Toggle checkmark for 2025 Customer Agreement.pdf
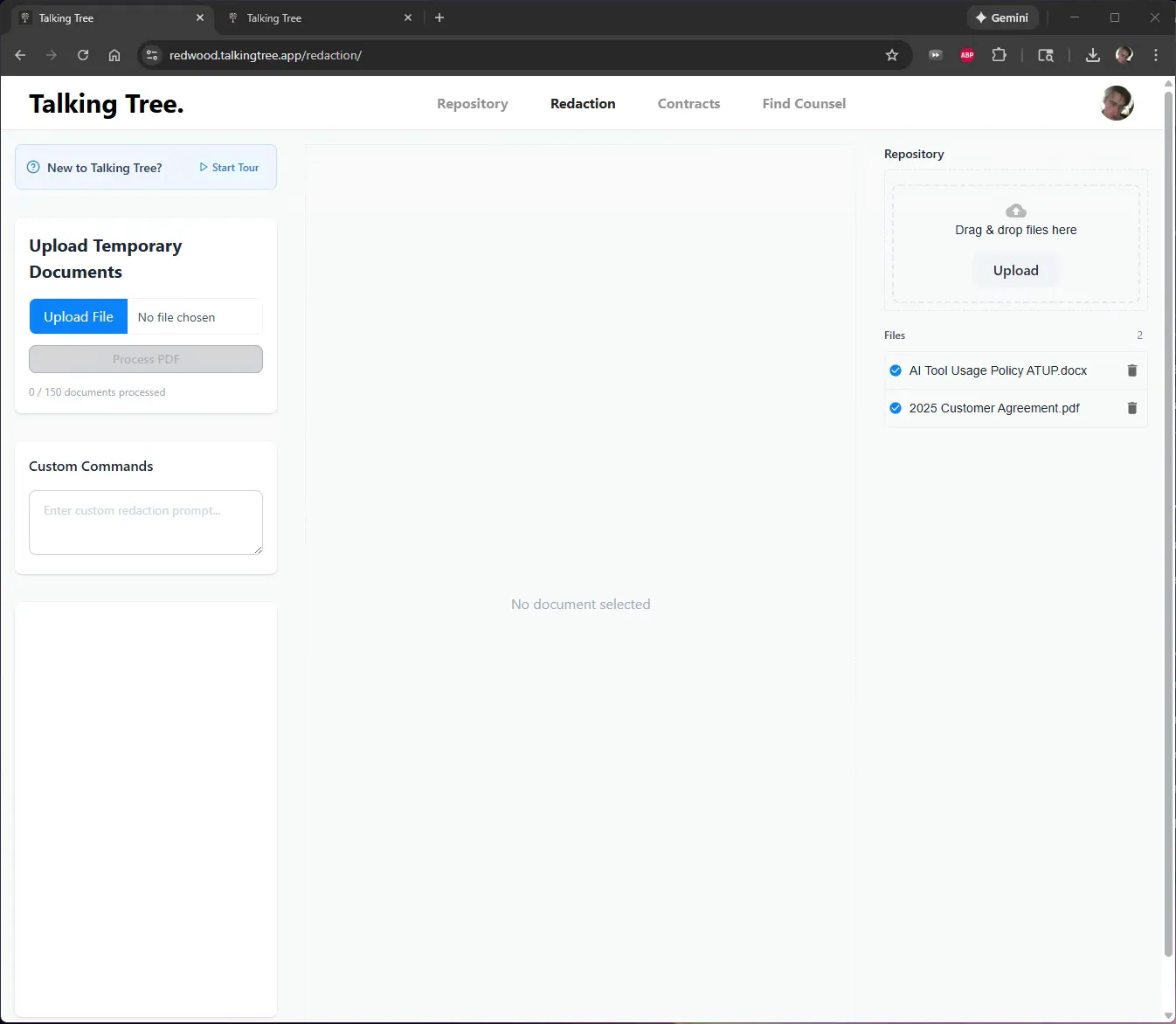This screenshot has width=1176, height=1024. pyautogui.click(x=896, y=408)
